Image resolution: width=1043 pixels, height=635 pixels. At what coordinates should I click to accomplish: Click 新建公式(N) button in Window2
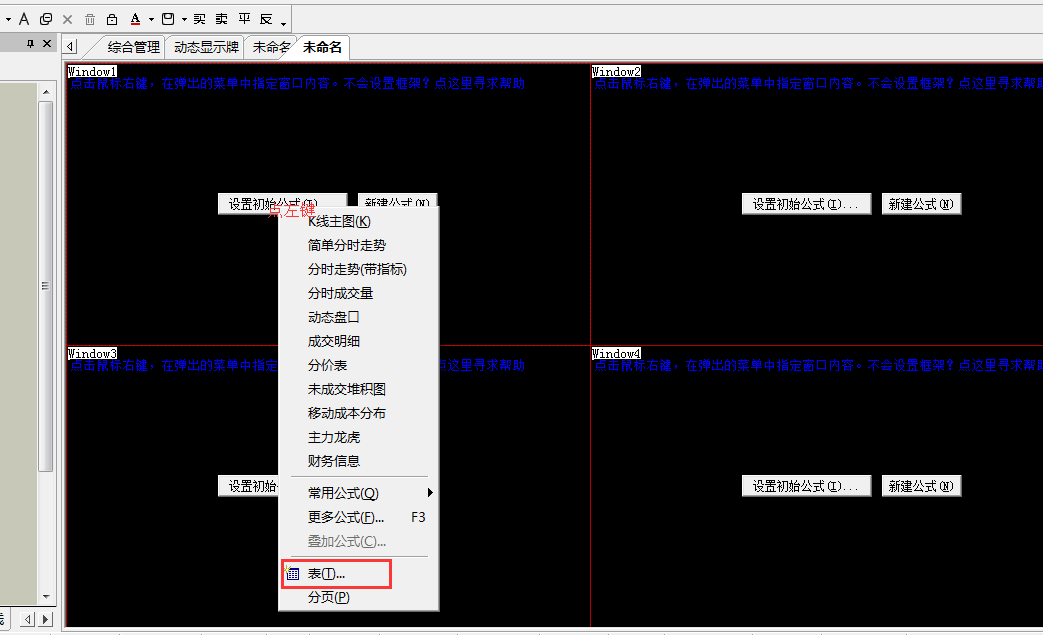(x=921, y=204)
